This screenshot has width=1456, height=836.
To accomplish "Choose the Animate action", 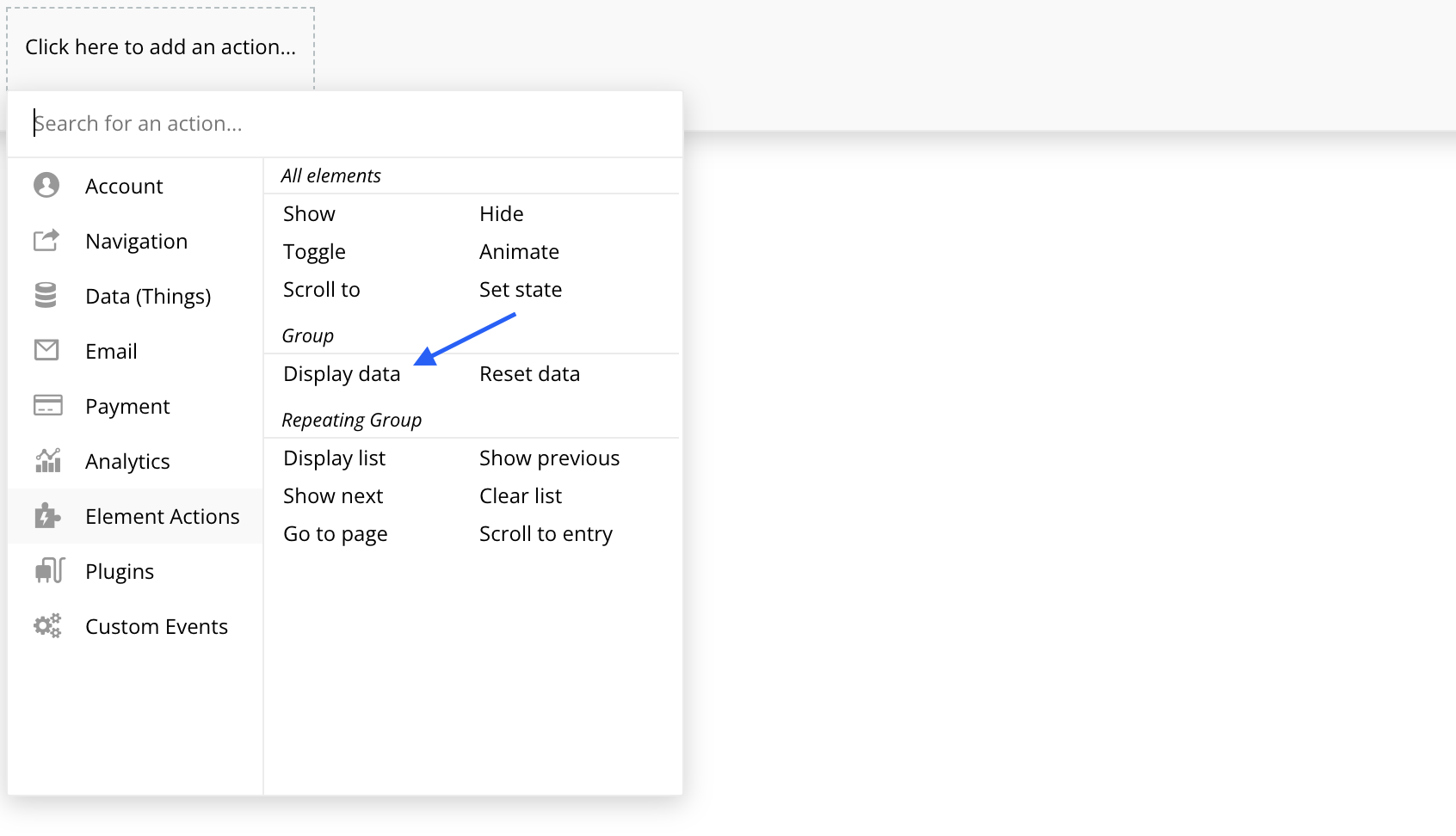I will tap(519, 251).
